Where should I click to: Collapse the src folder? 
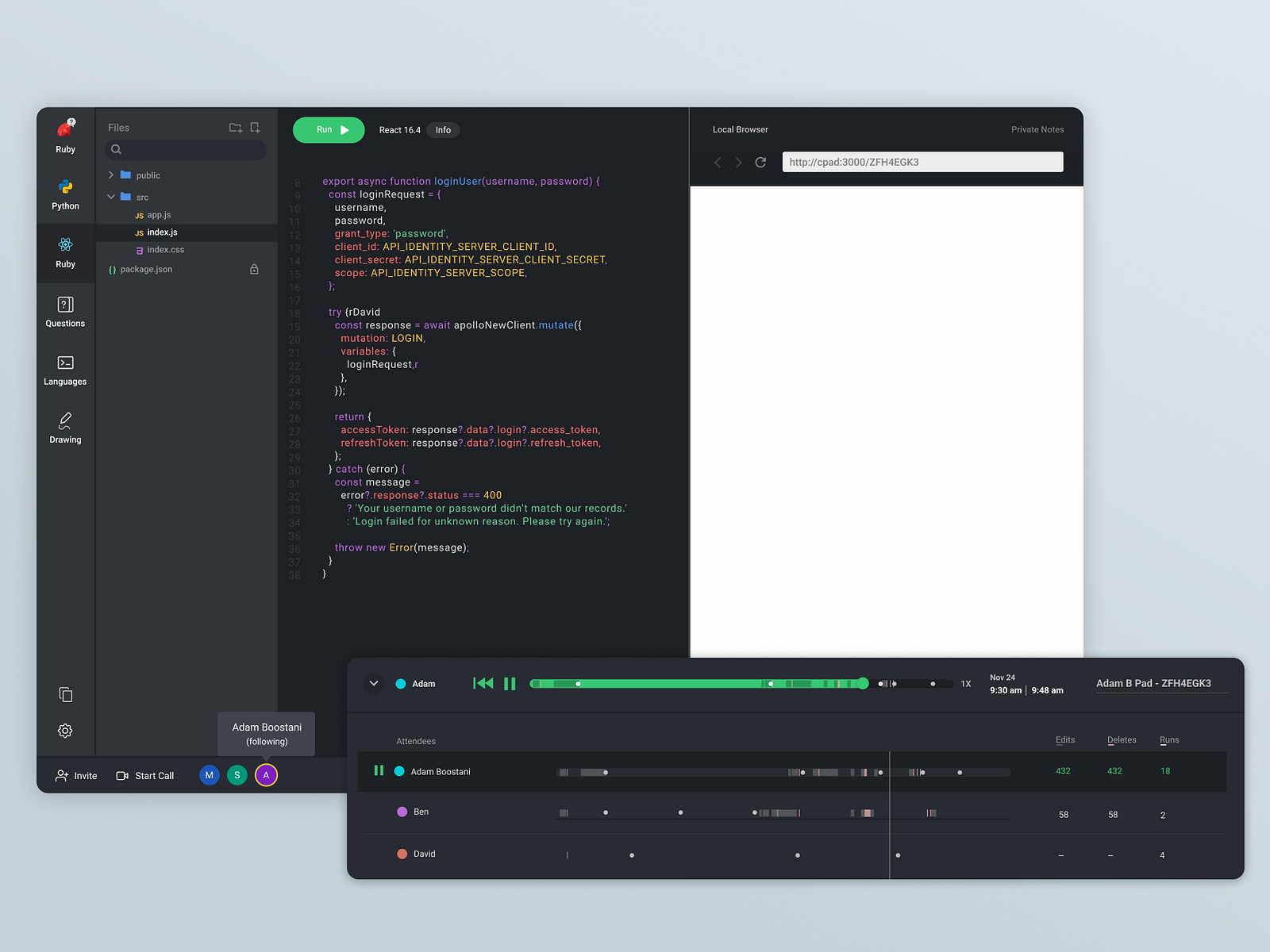pyautogui.click(x=111, y=197)
